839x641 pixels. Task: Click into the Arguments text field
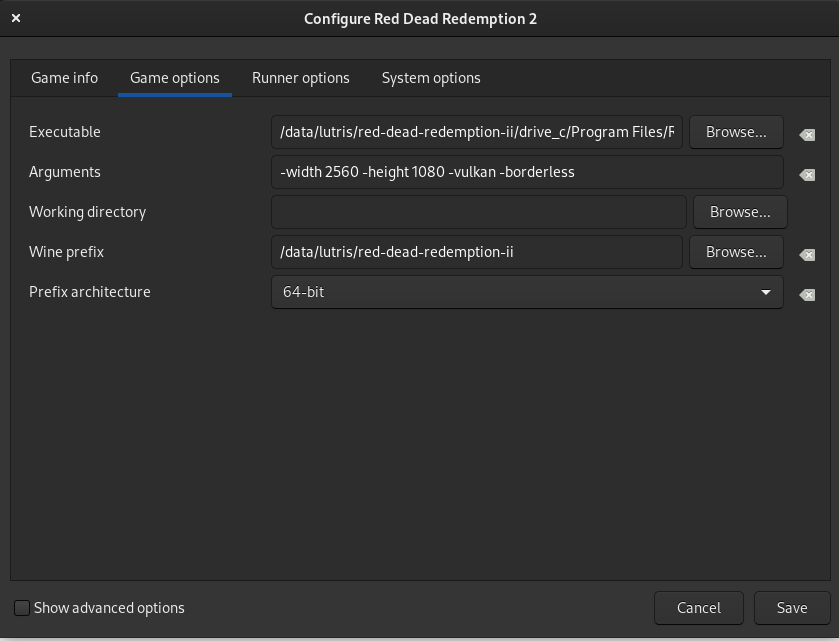(527, 172)
